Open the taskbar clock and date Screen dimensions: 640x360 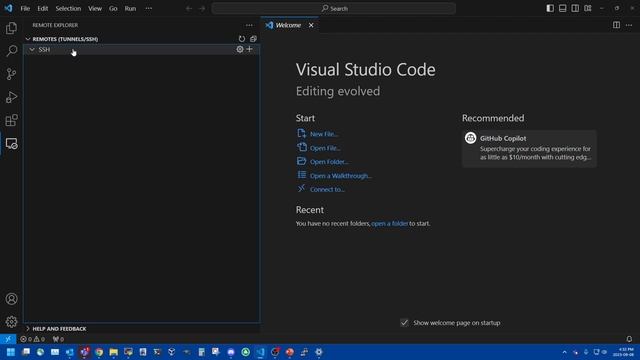pyautogui.click(x=624, y=352)
